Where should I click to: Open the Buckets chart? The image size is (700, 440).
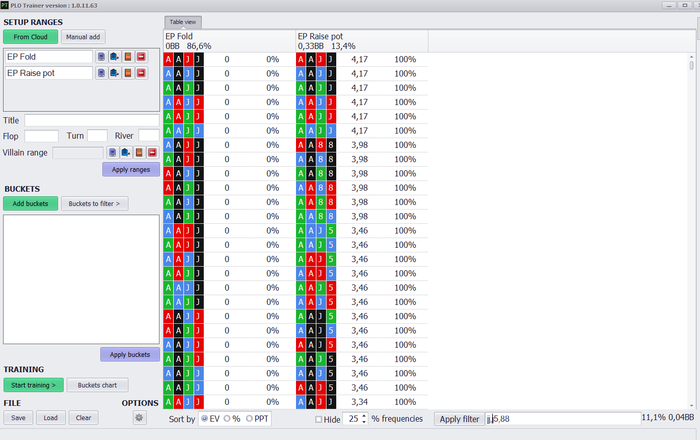97,385
